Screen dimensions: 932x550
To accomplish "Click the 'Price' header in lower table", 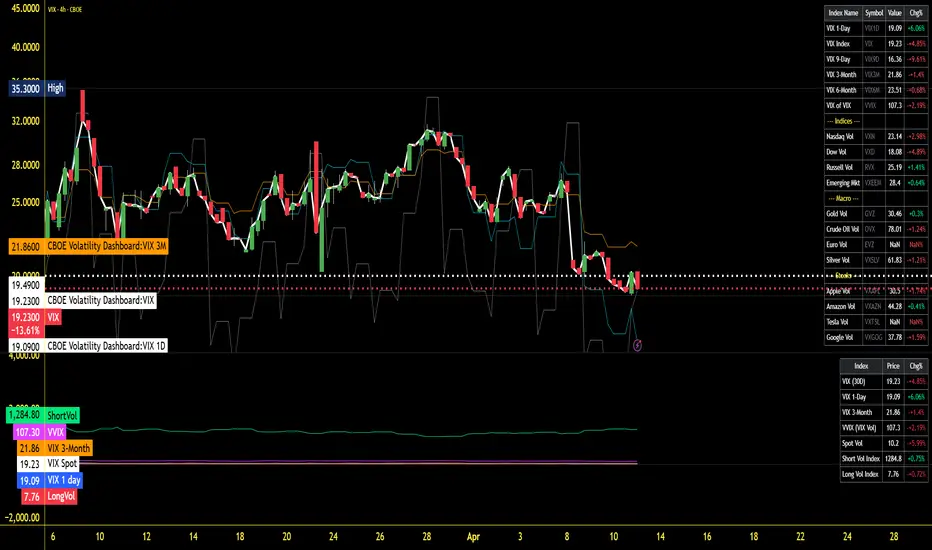I will pos(893,366).
